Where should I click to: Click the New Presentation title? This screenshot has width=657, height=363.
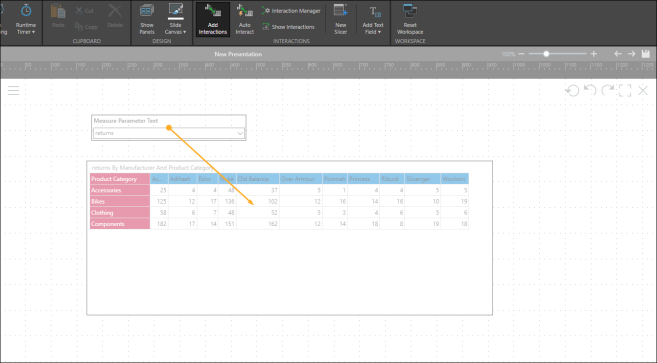click(238, 54)
